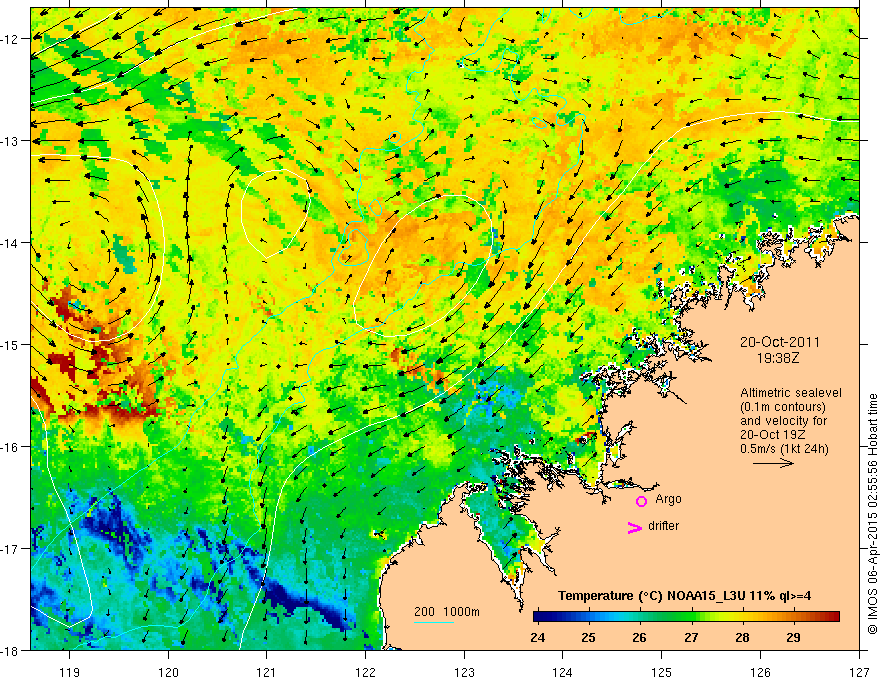Viewport: 880px width, 680px height.
Task: Click the '-17' latitude axis label
Action: coord(11,549)
